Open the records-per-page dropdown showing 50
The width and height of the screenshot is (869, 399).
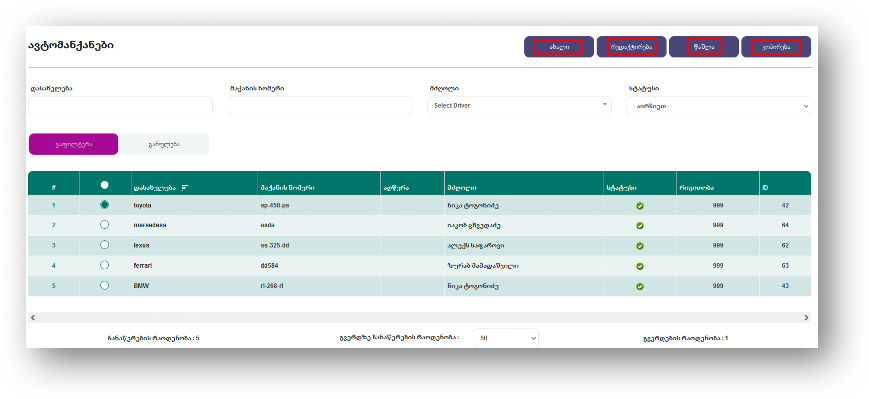(x=506, y=337)
